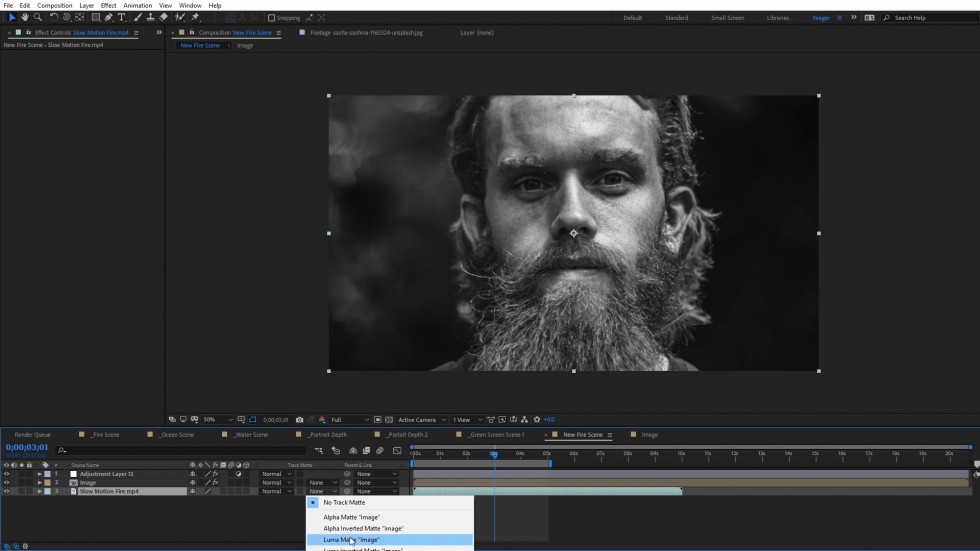Open the Active Camera dropdown
980x551 pixels.
(x=420, y=420)
